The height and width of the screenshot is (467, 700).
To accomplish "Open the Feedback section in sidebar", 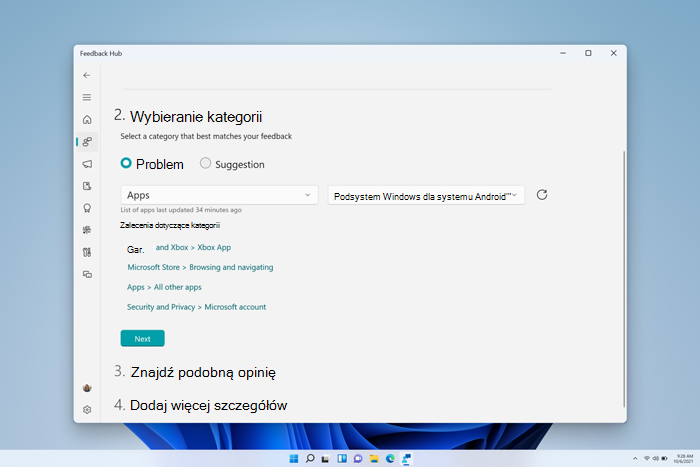I will [x=87, y=142].
